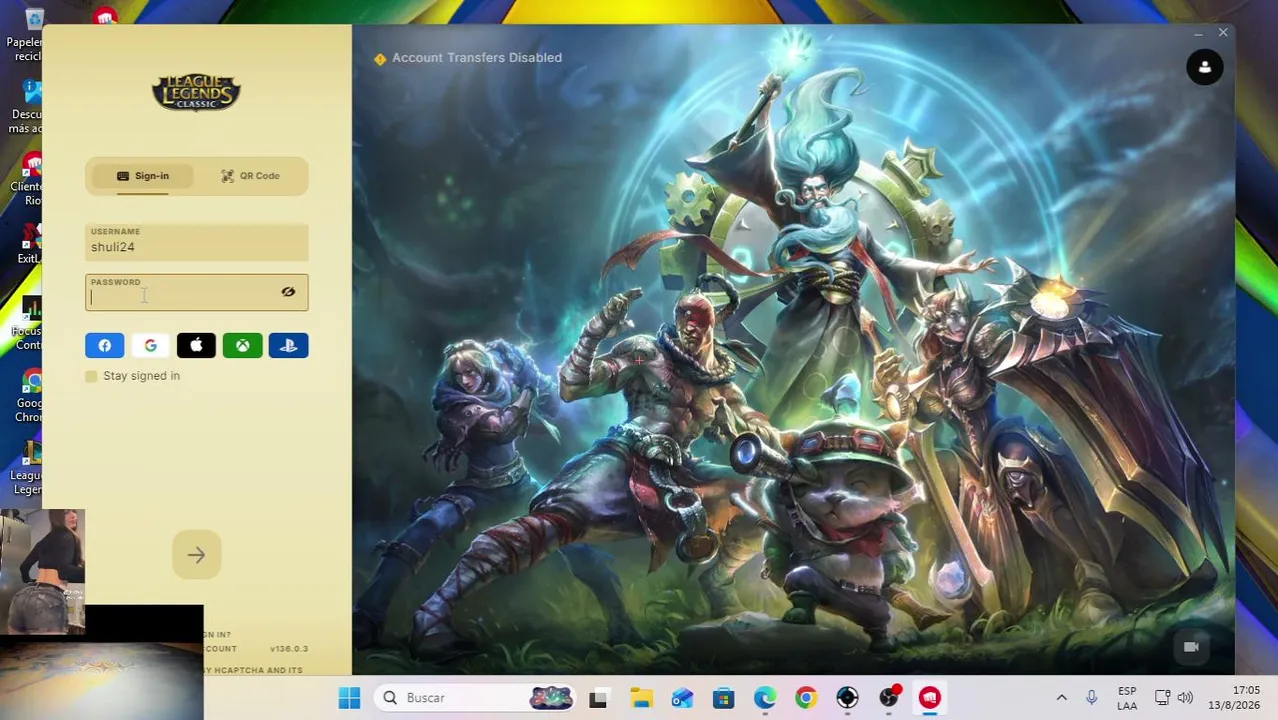Click the camera icon on the artwork
Viewport: 1278px width, 720px height.
pyautogui.click(x=1191, y=647)
